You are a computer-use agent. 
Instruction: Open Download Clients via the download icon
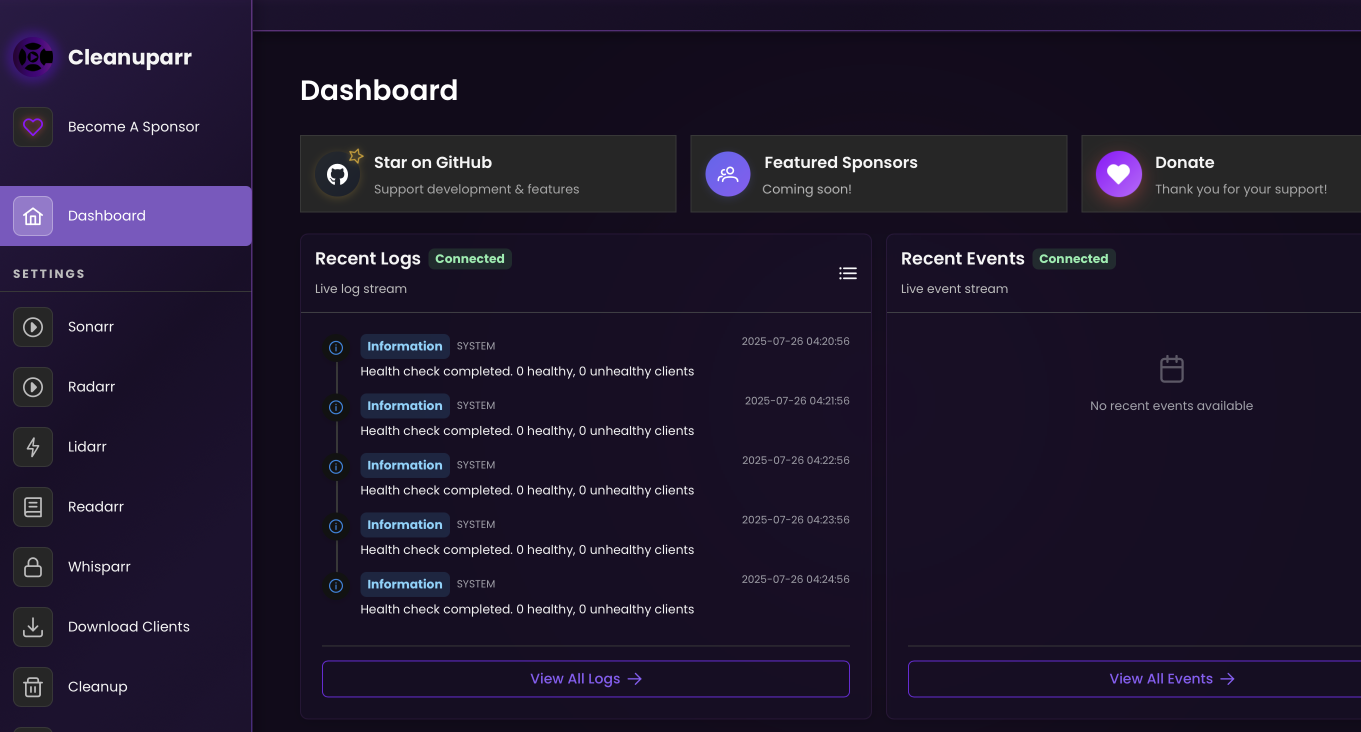pyautogui.click(x=33, y=627)
